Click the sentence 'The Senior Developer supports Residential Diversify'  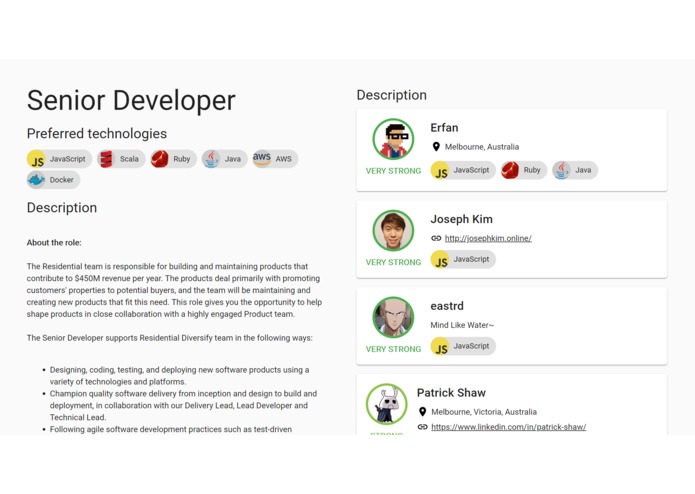click(x=169, y=338)
